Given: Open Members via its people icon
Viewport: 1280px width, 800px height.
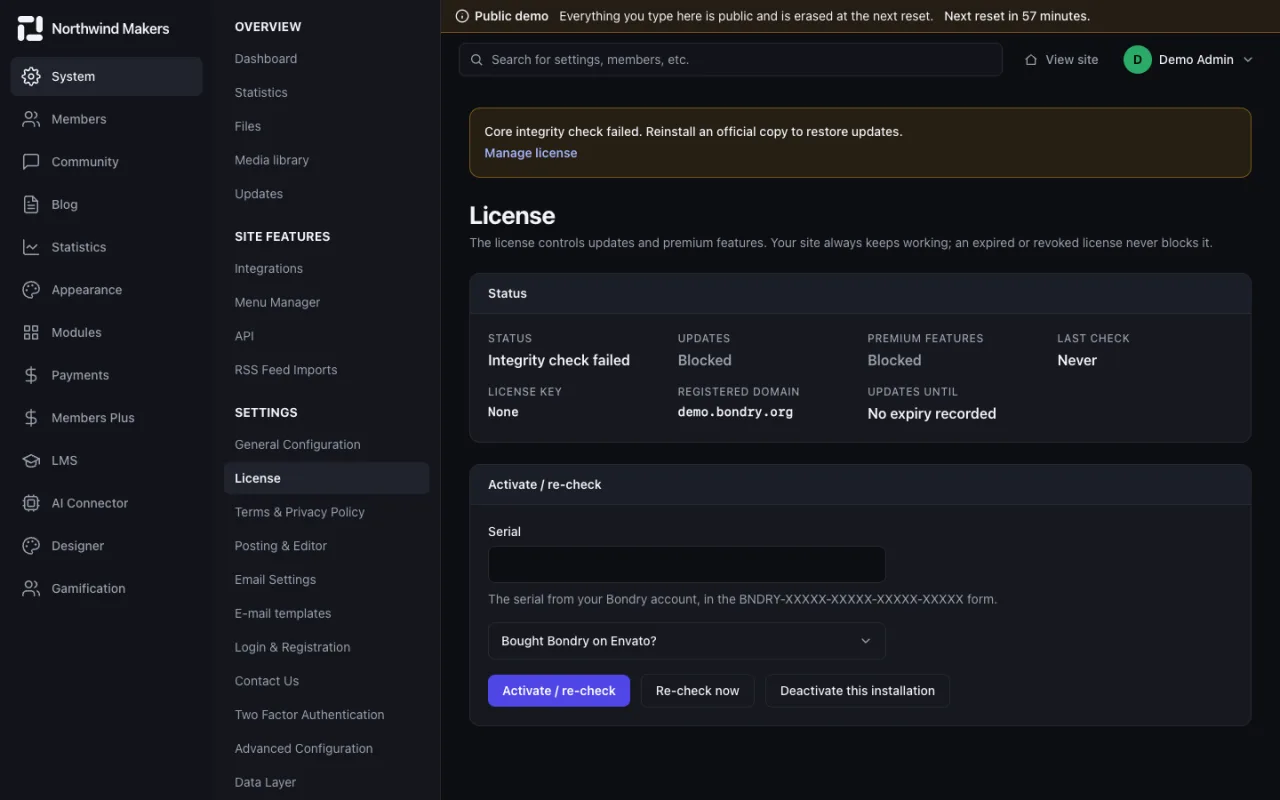Looking at the screenshot, I should coord(31,119).
